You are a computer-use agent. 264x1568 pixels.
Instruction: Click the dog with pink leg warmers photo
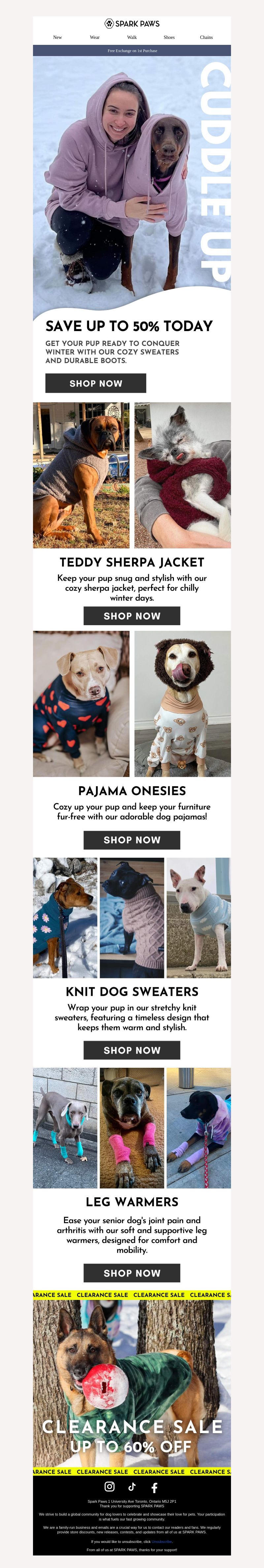tap(132, 1128)
